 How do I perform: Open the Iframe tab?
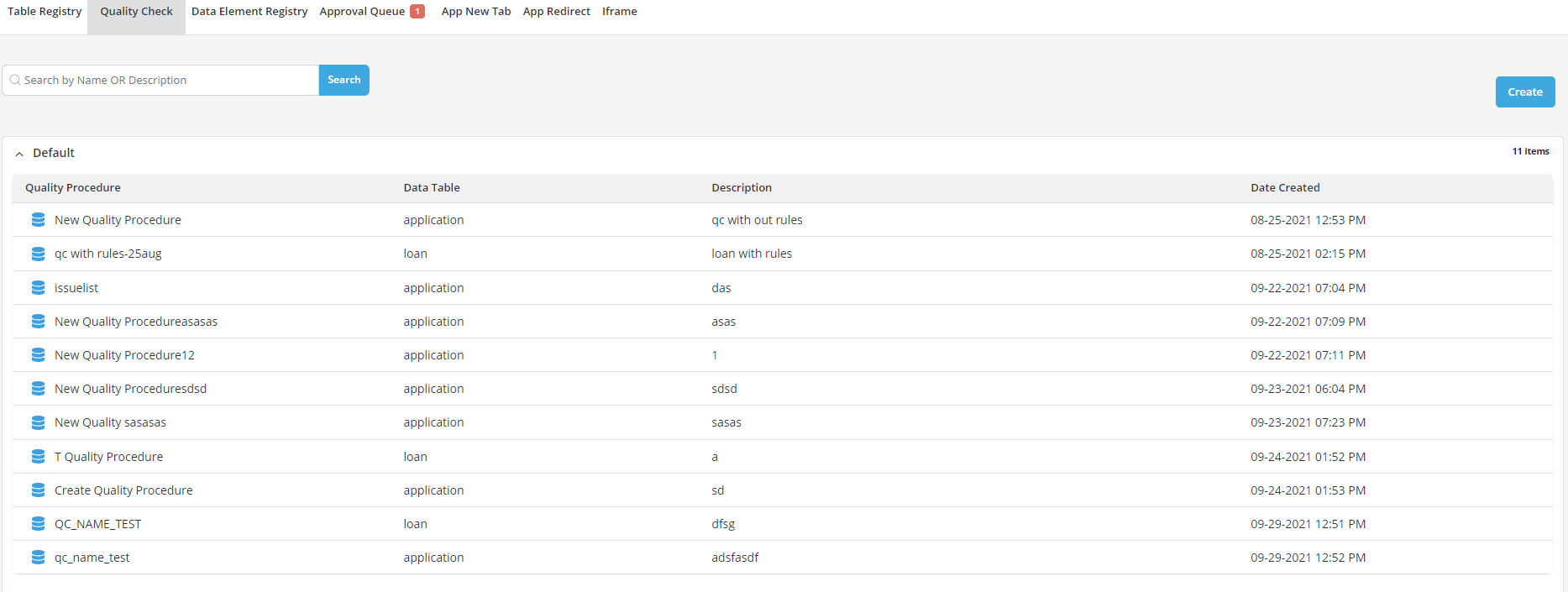point(619,12)
